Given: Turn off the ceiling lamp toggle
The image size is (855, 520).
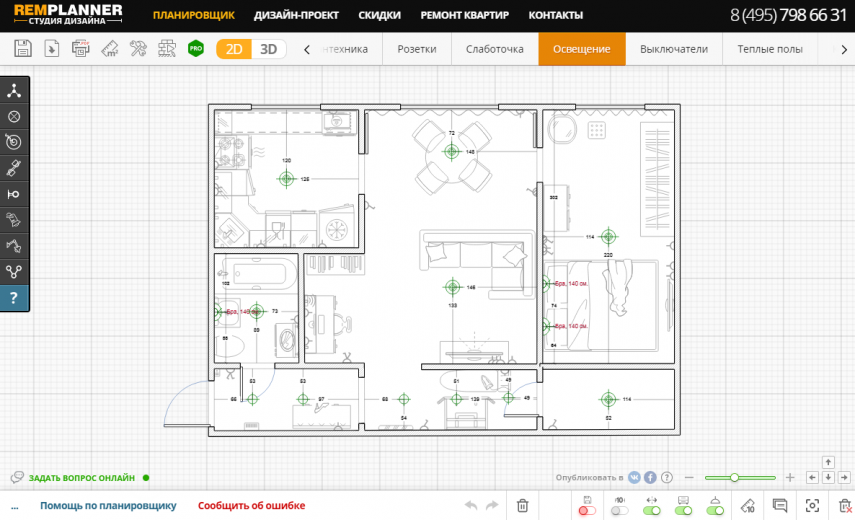Looking at the screenshot, I should 715,510.
